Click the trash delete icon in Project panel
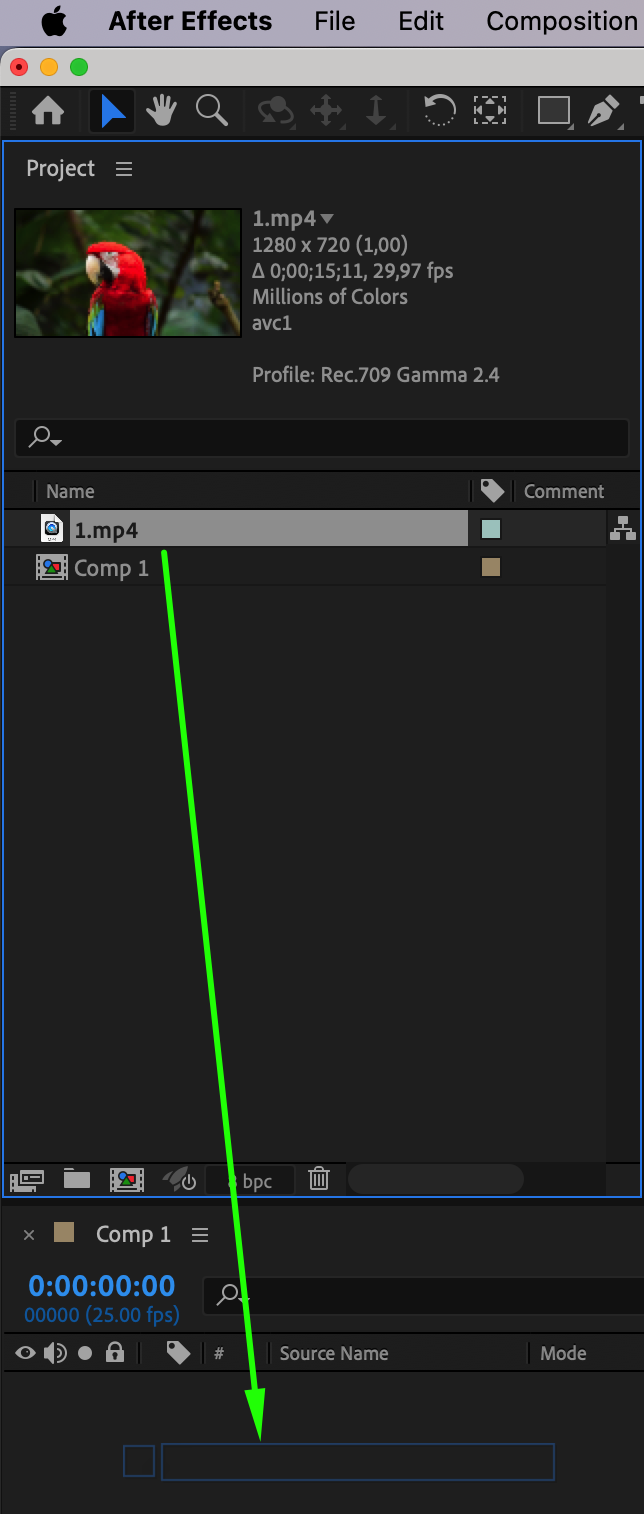This screenshot has height=1514, width=644. pyautogui.click(x=319, y=1179)
